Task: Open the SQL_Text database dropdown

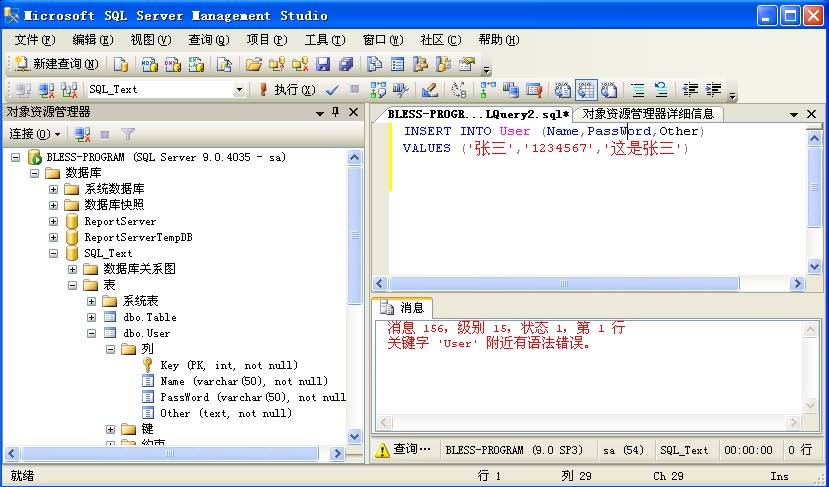Action: [239, 90]
